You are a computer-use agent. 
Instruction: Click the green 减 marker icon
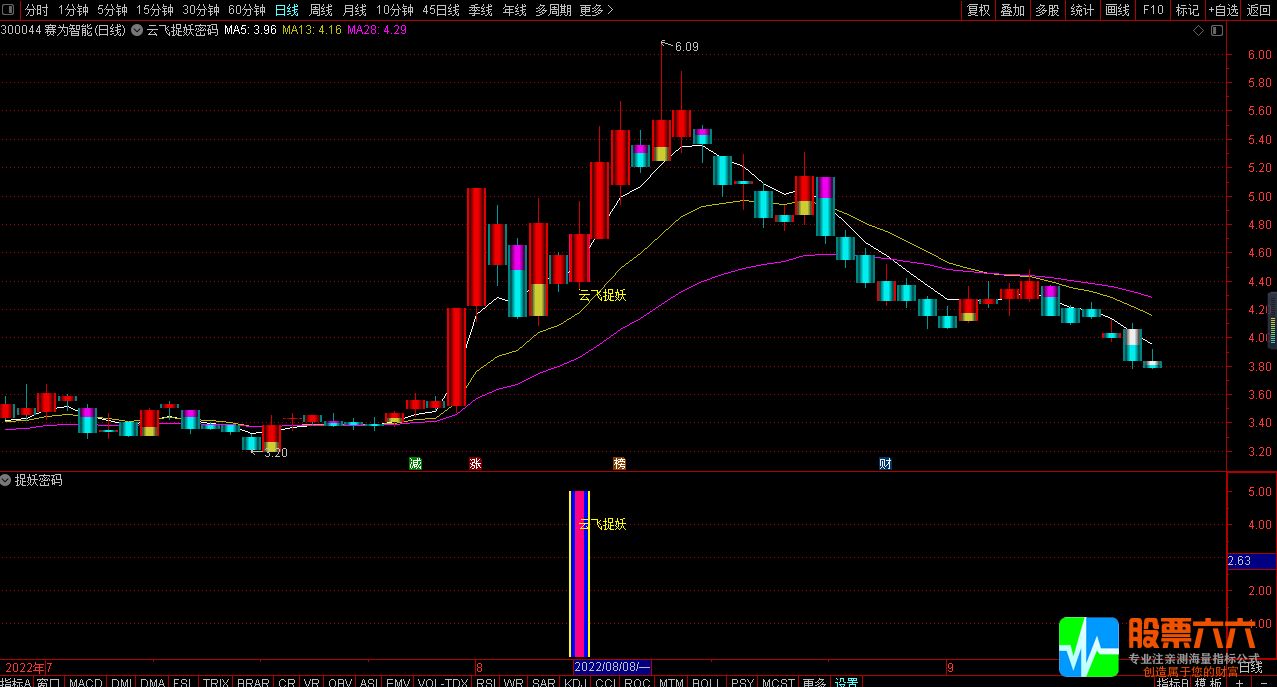tap(415, 464)
